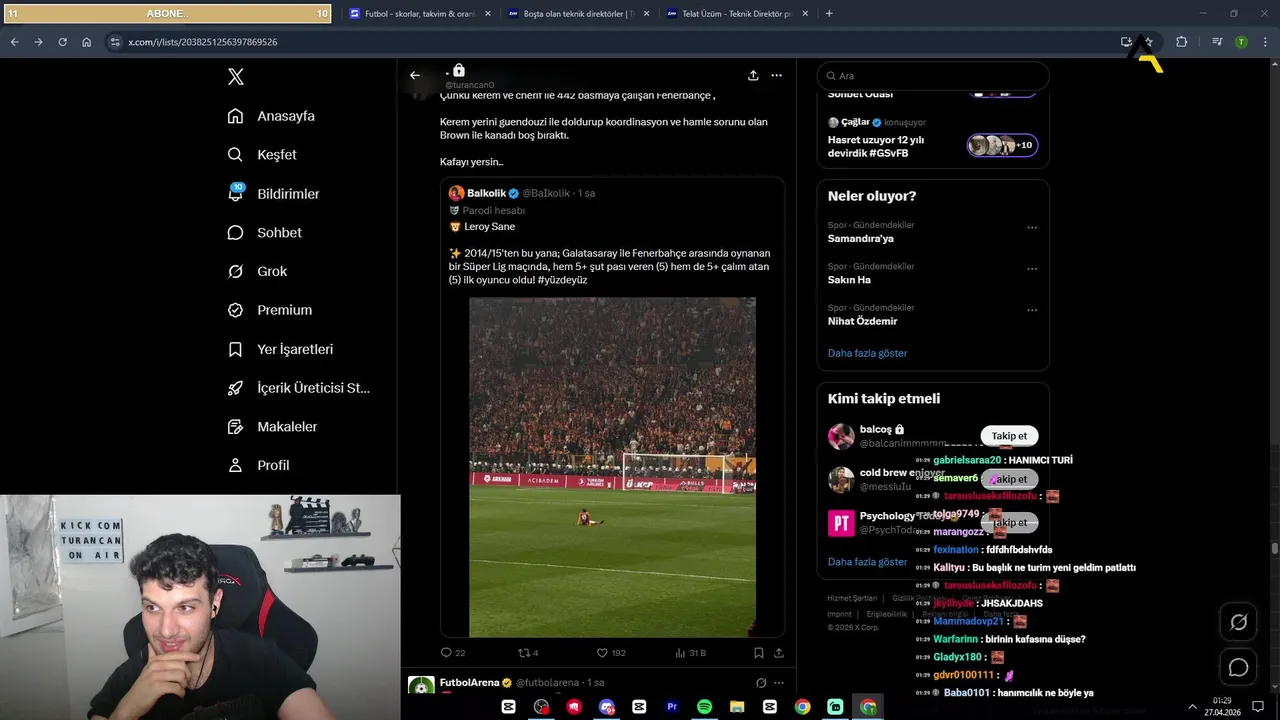
Task: Open the stadium photo in the tweet
Action: [612, 467]
